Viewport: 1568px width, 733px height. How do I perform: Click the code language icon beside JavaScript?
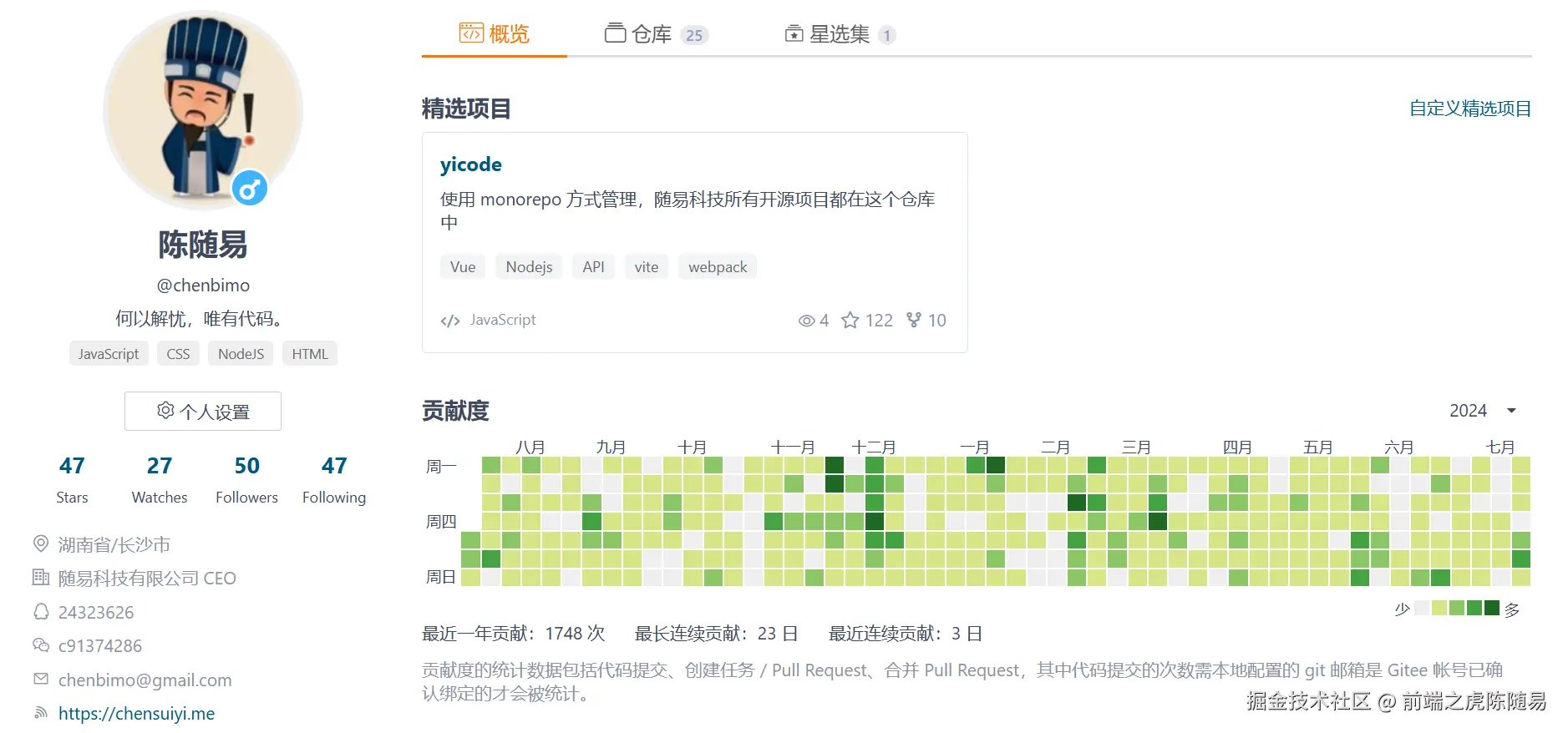pyautogui.click(x=450, y=321)
